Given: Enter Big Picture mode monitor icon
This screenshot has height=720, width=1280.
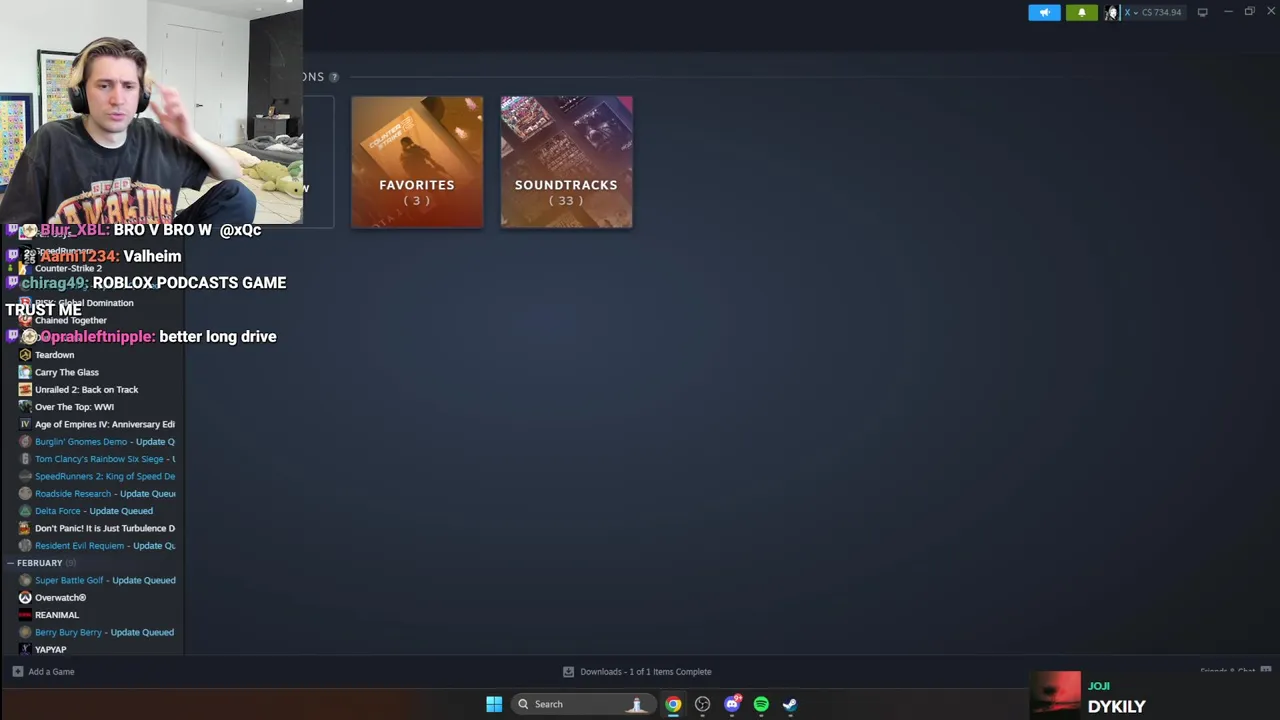Looking at the screenshot, I should (1202, 12).
